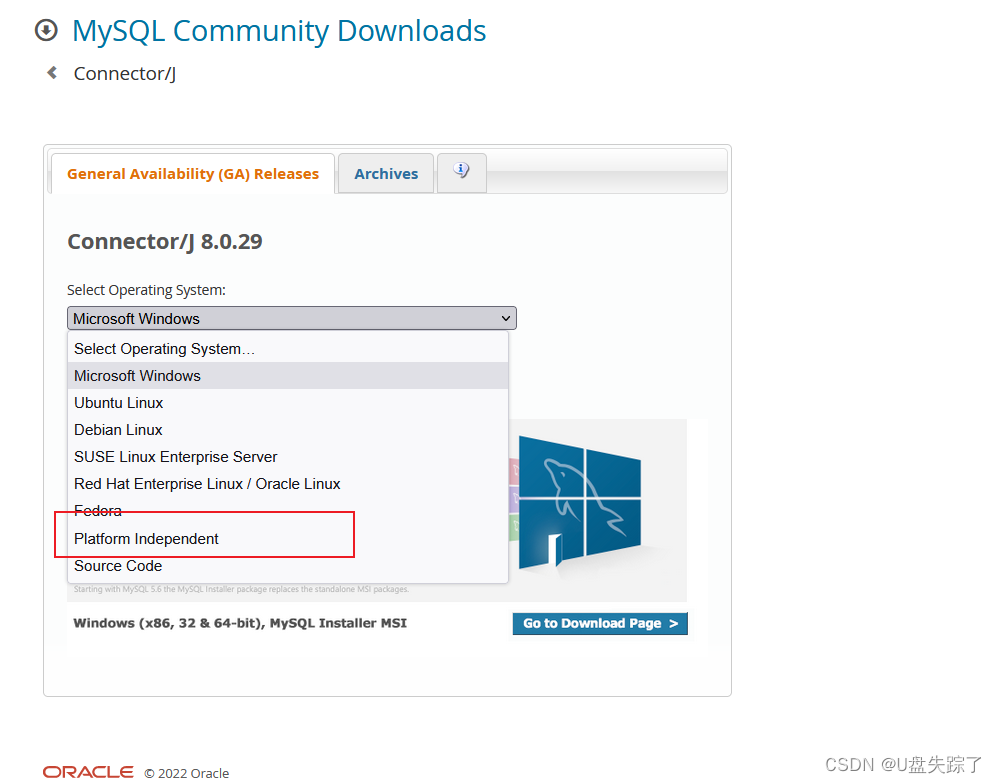Viewport: 997px width, 783px height.
Task: Select Red Hat Enterprise Linux / Oracle Linux
Action: (x=288, y=484)
